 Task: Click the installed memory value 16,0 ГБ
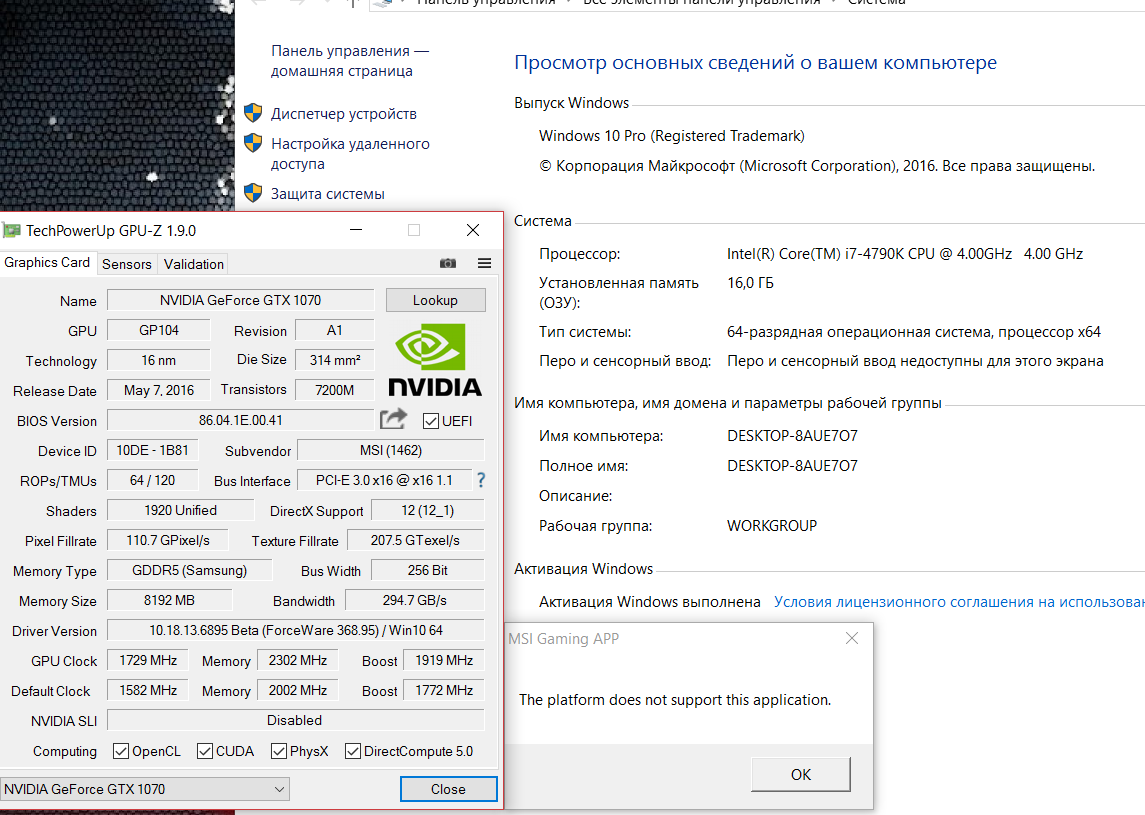click(750, 283)
